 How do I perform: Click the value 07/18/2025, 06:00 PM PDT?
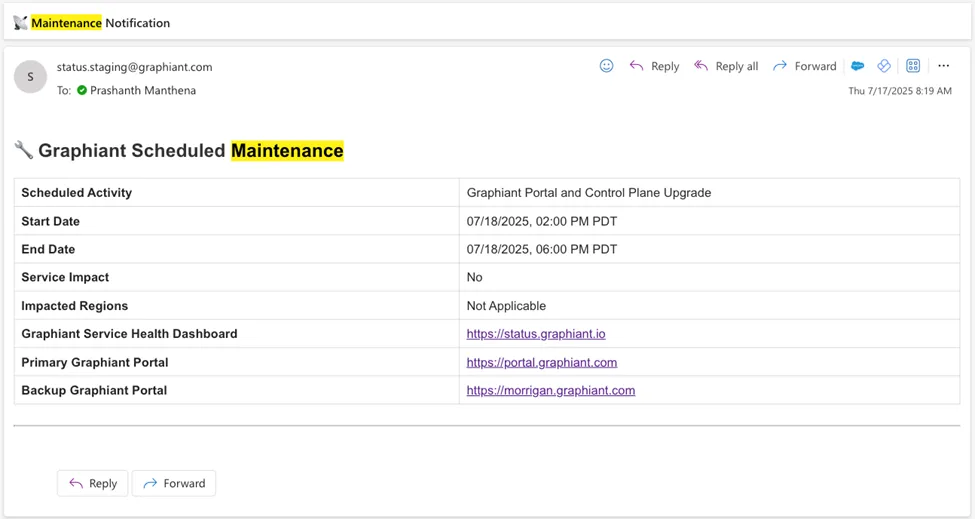tap(542, 249)
